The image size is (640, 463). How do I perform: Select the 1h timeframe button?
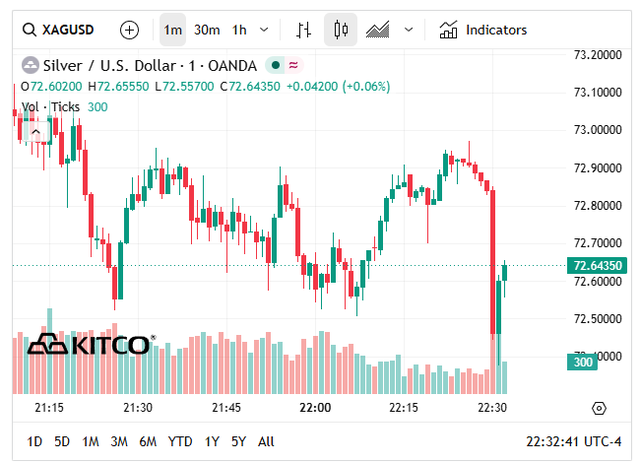[x=239, y=30]
